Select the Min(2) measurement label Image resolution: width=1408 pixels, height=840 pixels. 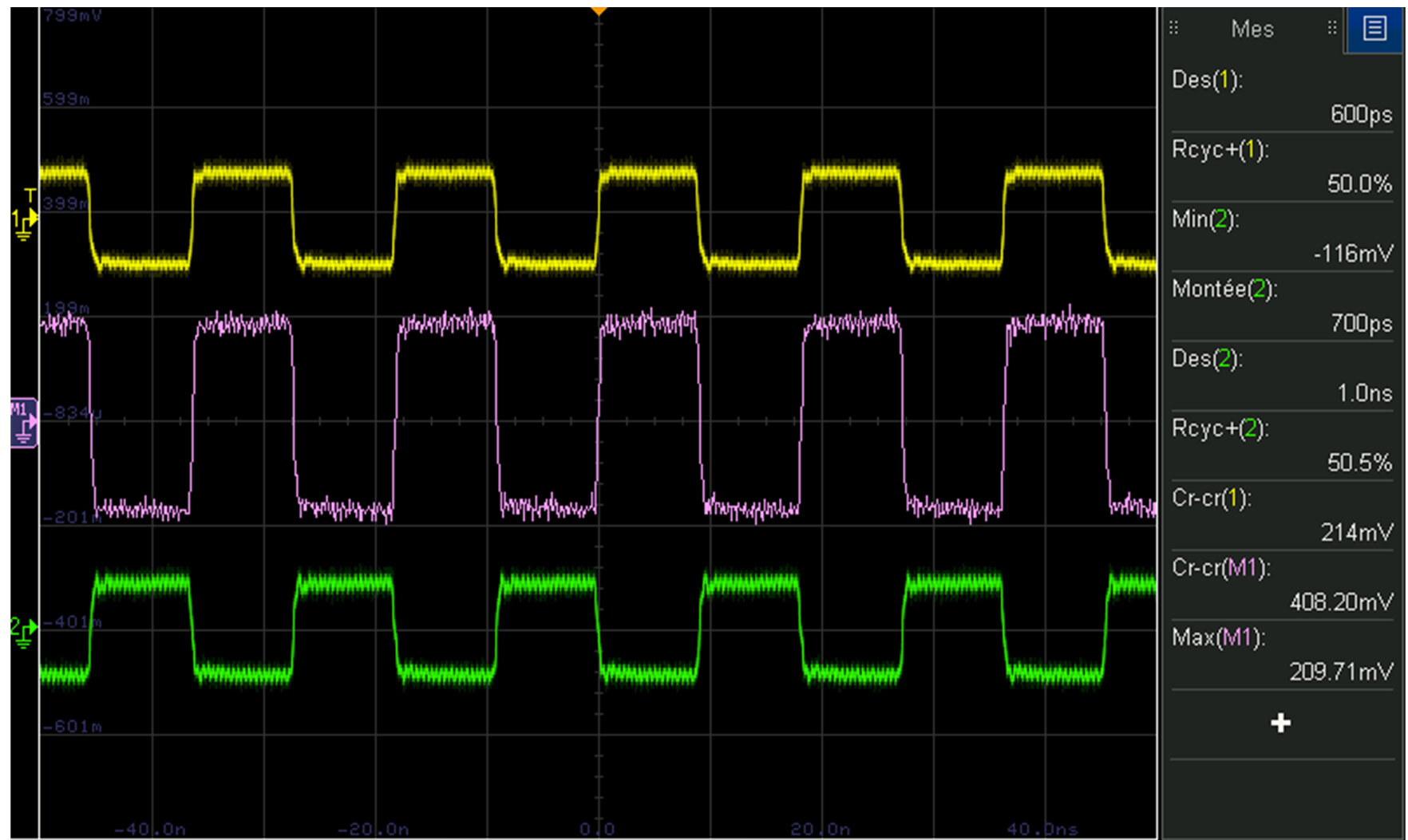tap(1205, 219)
